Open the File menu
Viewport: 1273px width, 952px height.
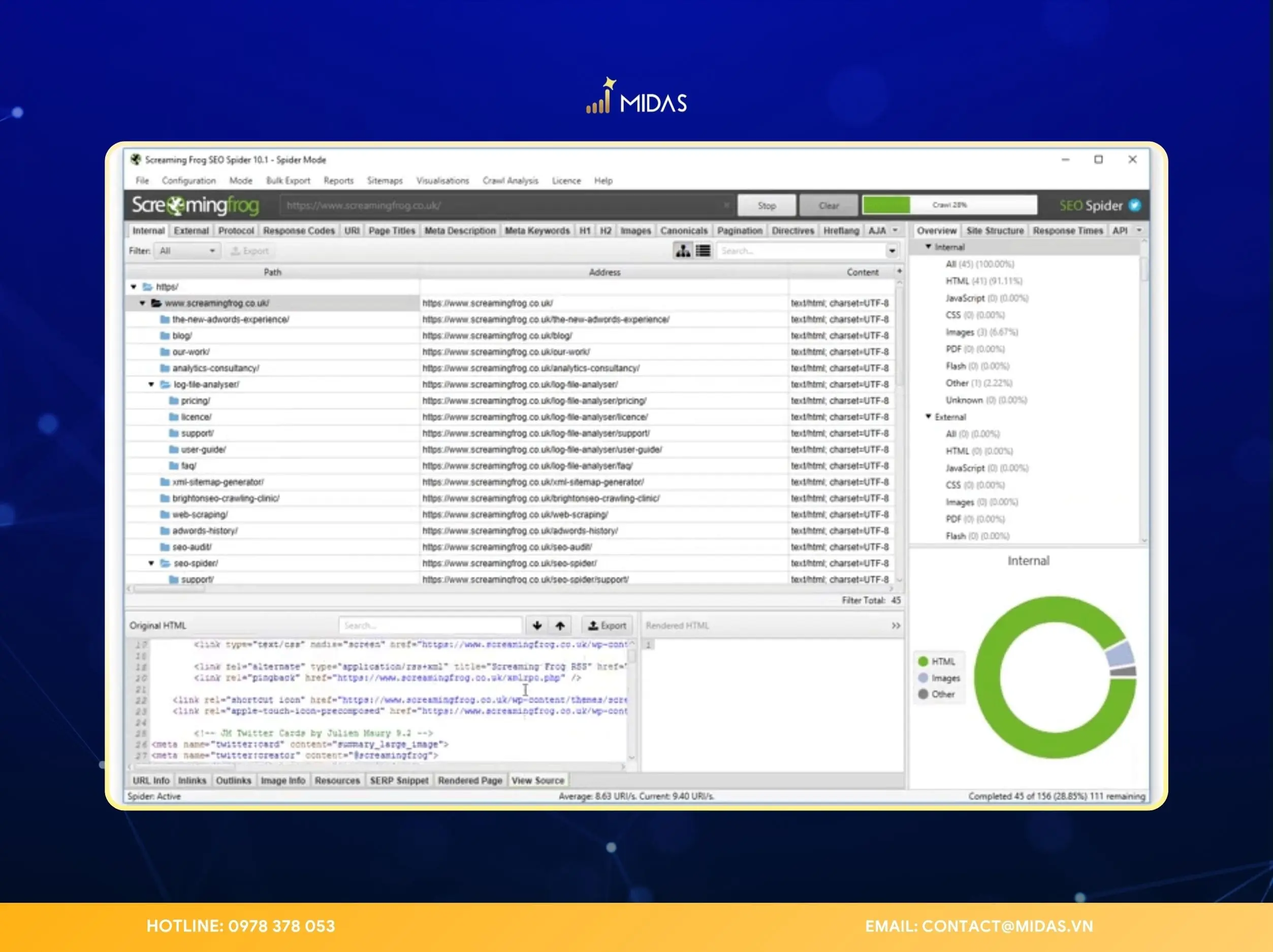point(142,181)
